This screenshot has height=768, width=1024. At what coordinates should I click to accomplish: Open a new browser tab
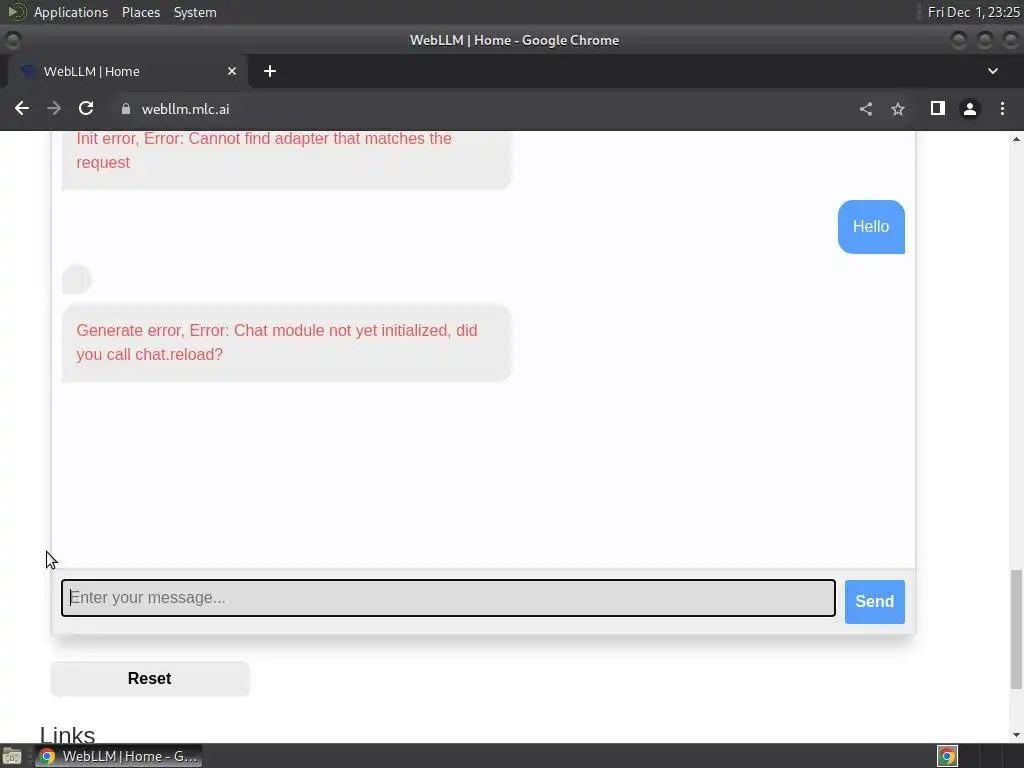coord(270,71)
